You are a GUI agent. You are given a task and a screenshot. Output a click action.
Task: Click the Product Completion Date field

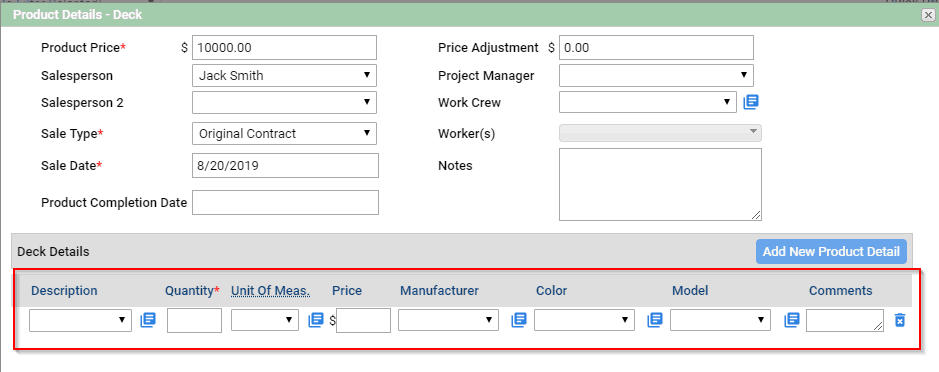click(x=286, y=202)
